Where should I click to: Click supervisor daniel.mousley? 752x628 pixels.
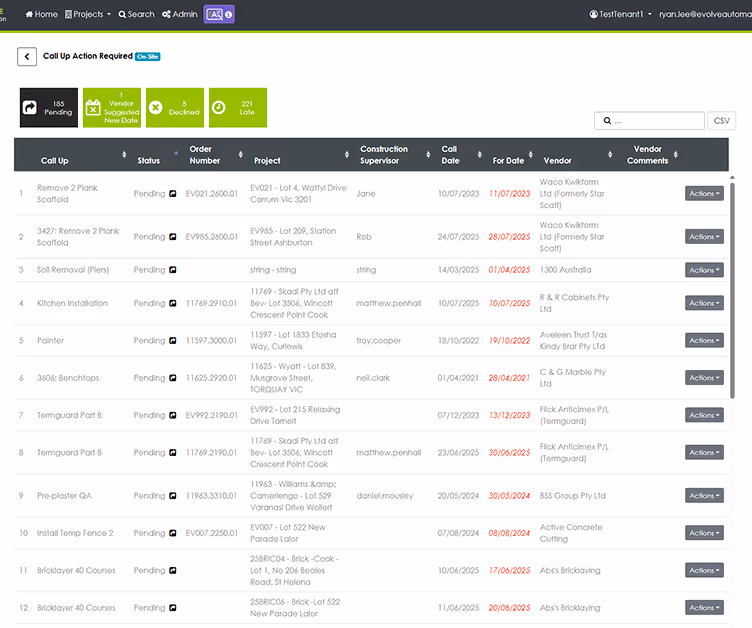point(385,496)
